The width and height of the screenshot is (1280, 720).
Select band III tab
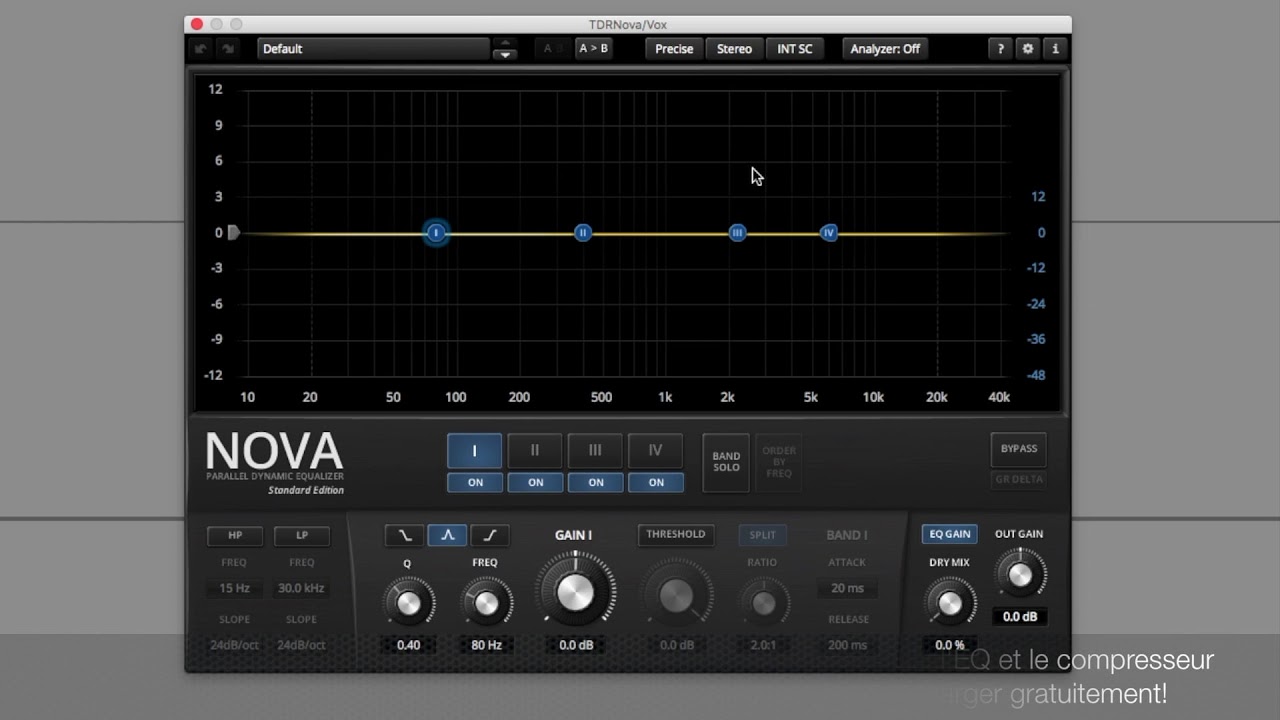[595, 451]
